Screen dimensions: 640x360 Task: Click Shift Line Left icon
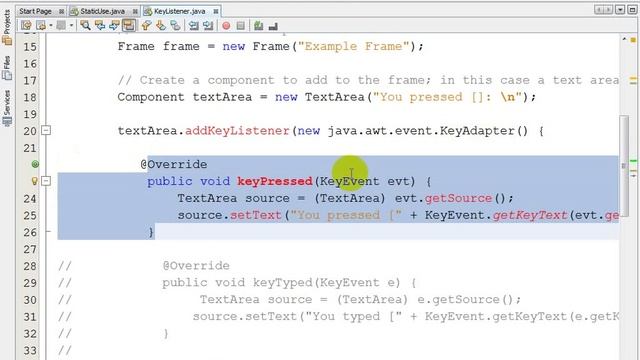click(x=193, y=25)
